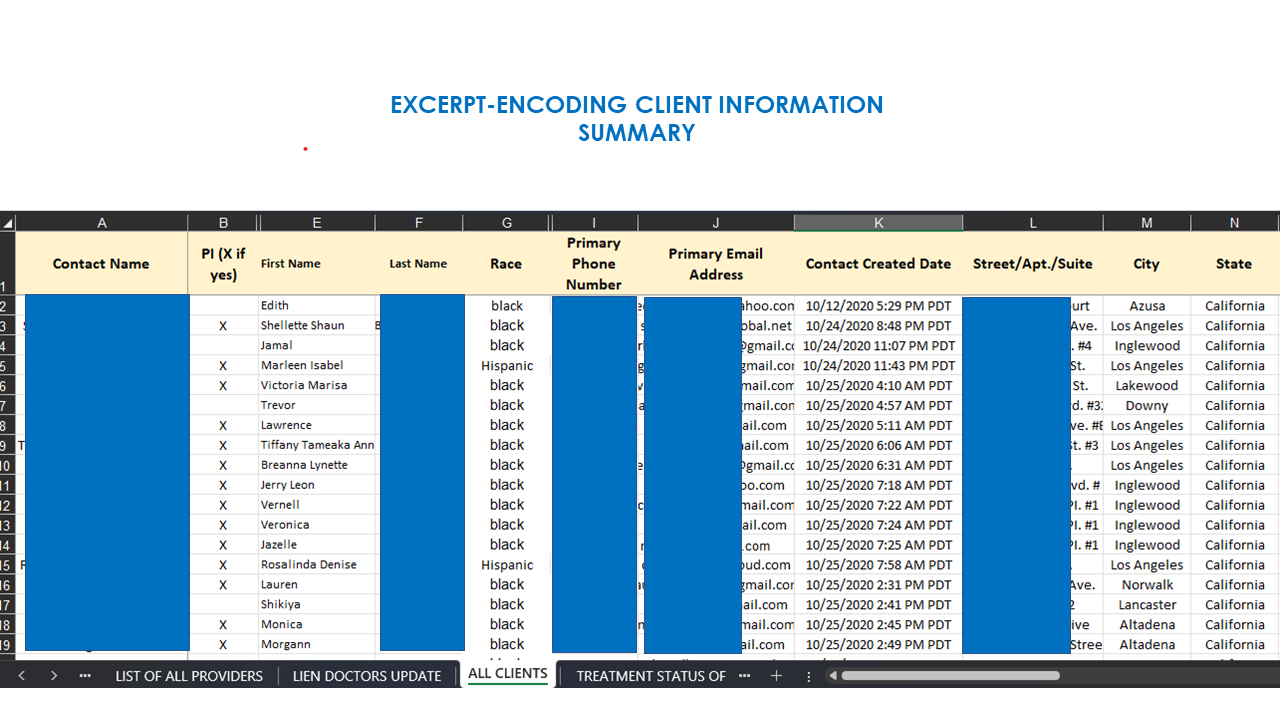Select column B header
The height and width of the screenshot is (720, 1280).
(223, 223)
